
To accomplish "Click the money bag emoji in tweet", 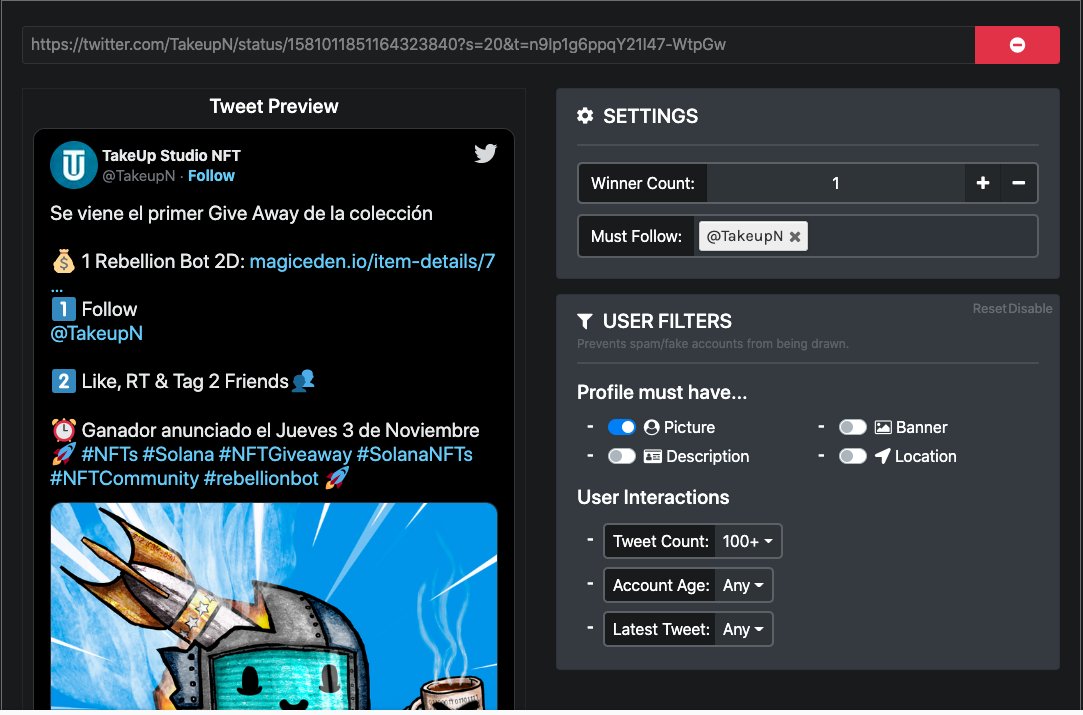I will (64, 262).
